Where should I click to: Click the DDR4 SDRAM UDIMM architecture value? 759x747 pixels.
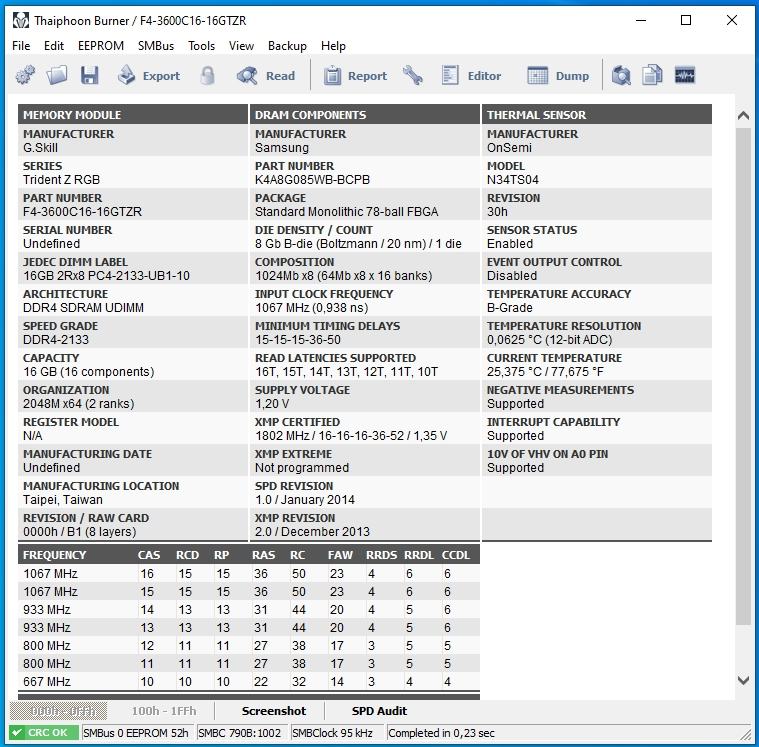(x=83, y=307)
